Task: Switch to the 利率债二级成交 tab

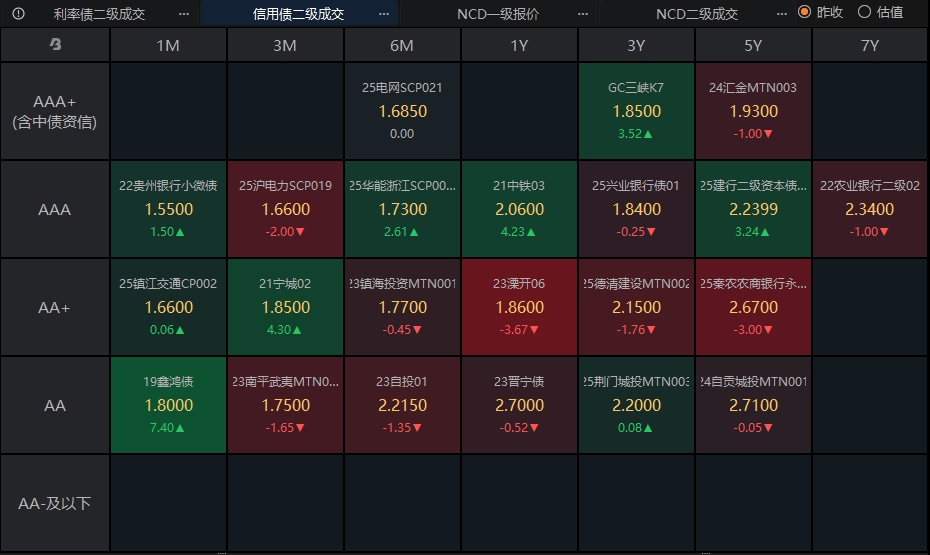Action: point(99,14)
